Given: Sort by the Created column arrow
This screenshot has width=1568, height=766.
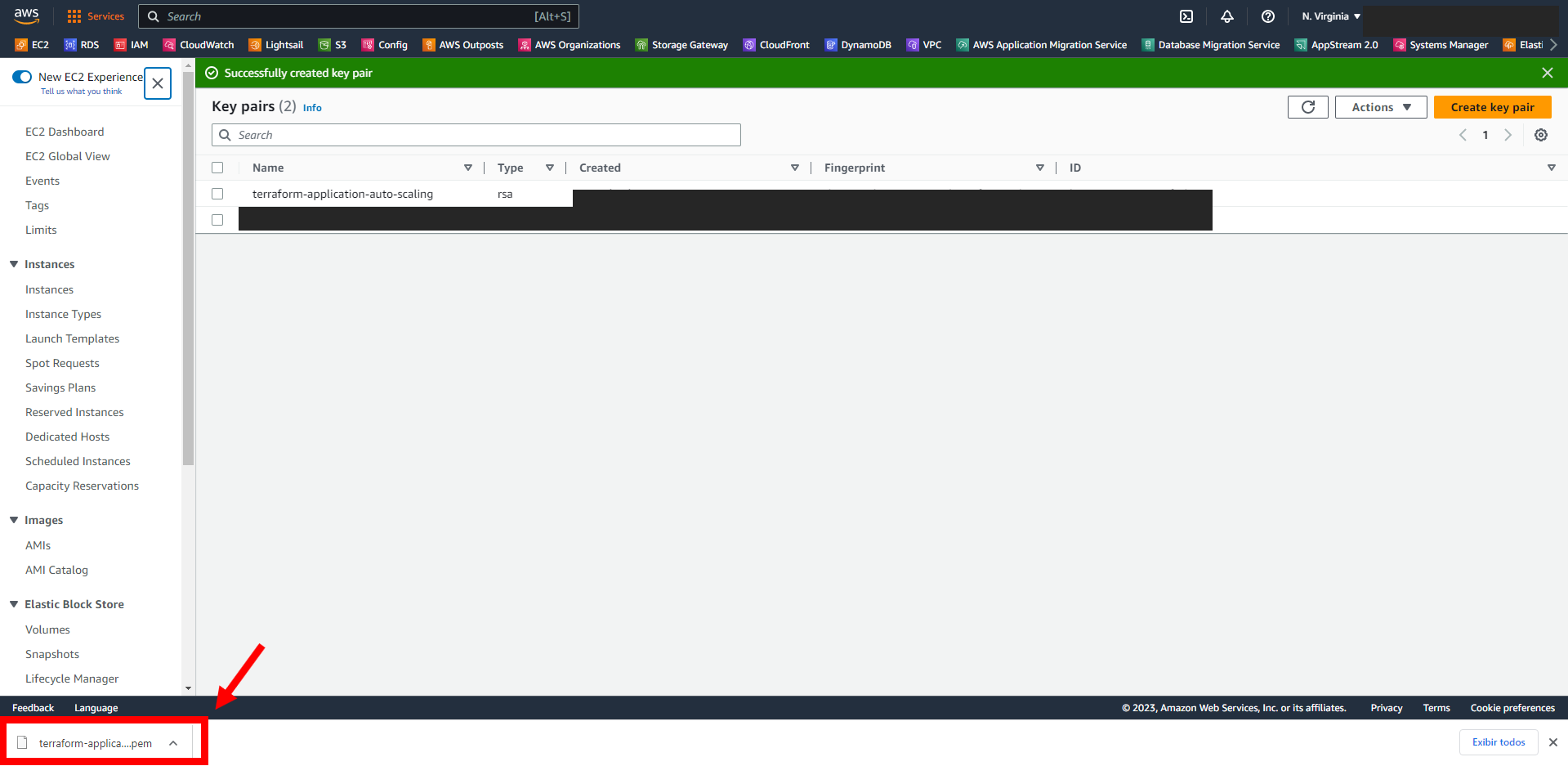Looking at the screenshot, I should click(x=795, y=168).
